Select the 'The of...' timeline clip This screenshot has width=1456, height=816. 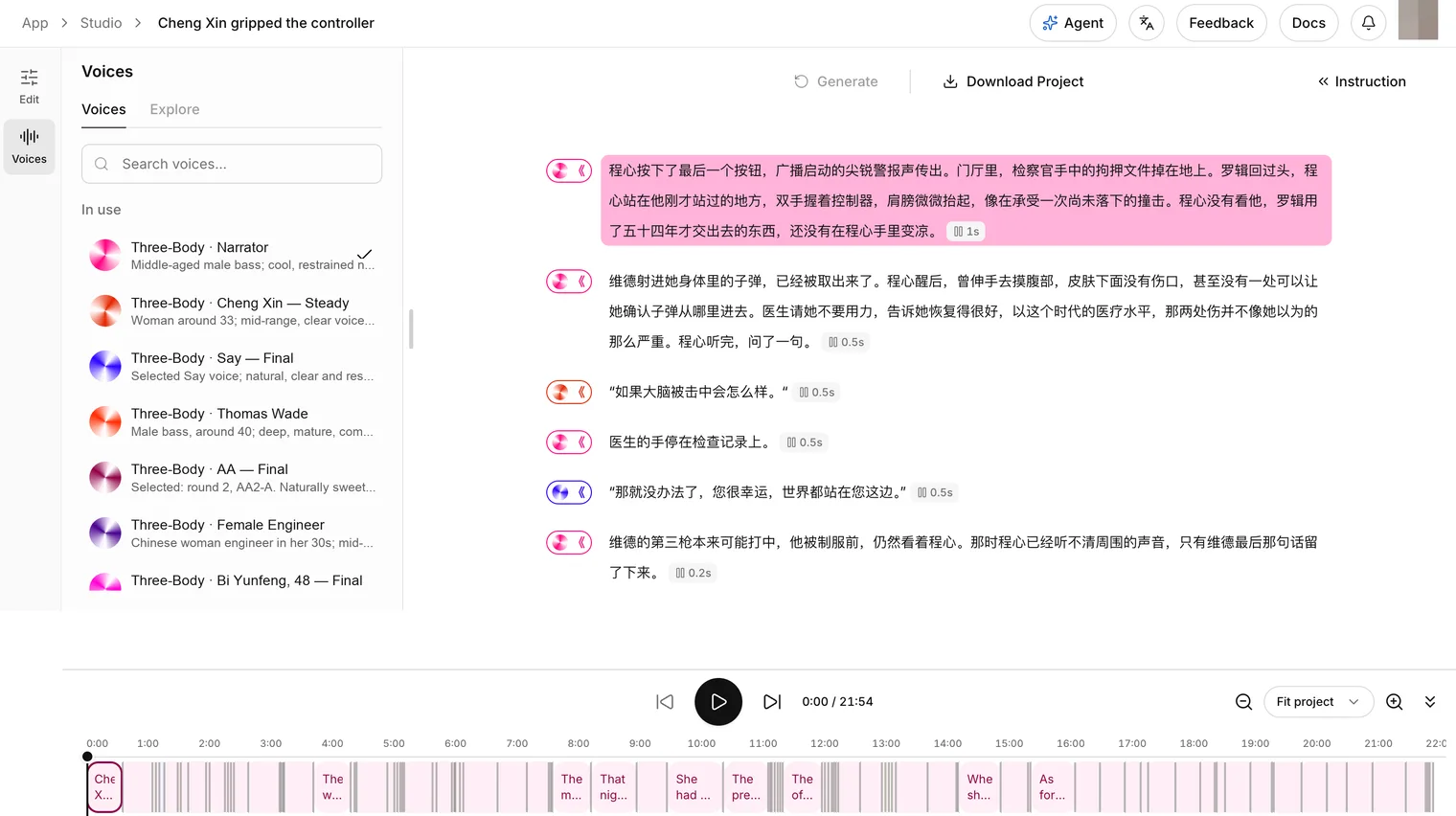[803, 787]
